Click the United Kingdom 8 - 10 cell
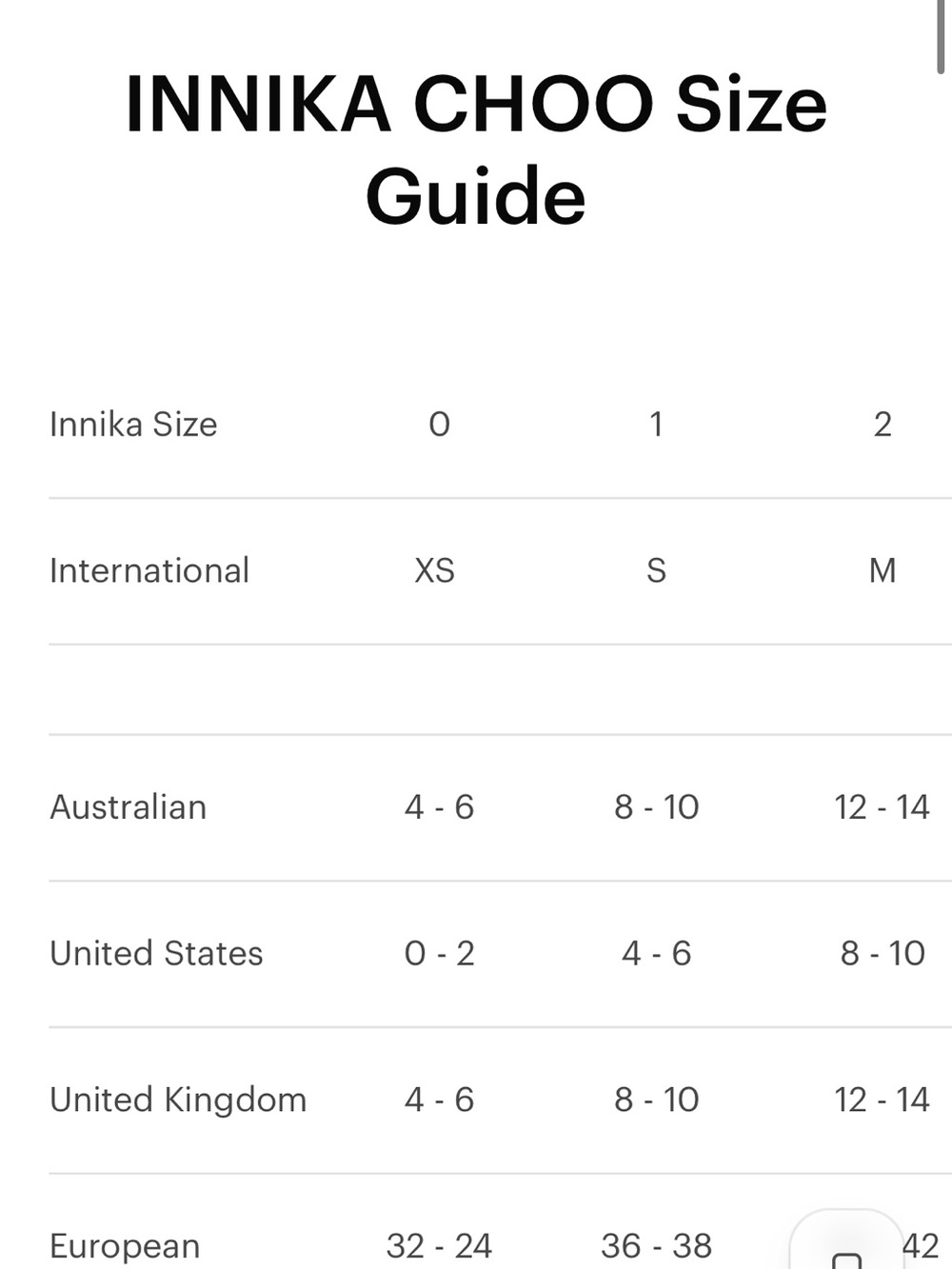The width and height of the screenshot is (952, 1269). pos(656,1100)
